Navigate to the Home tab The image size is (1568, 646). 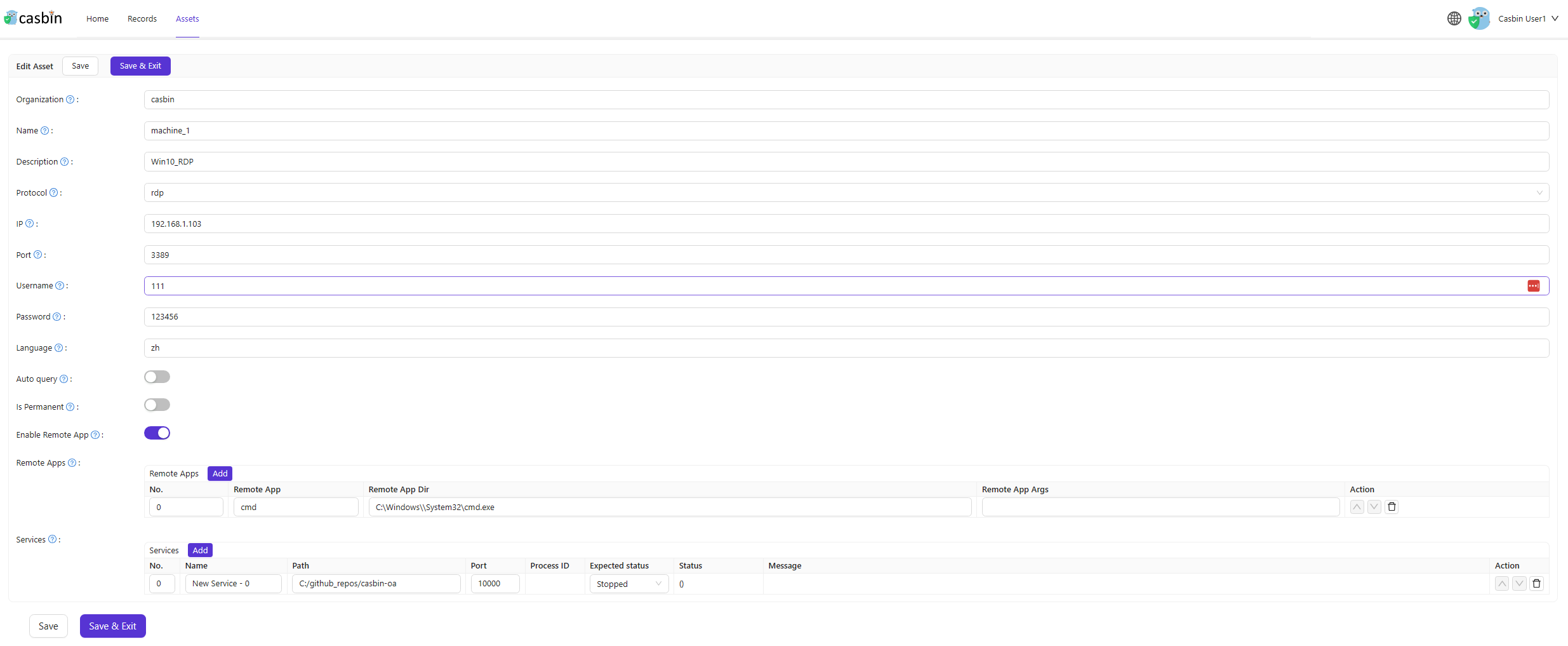(x=97, y=18)
